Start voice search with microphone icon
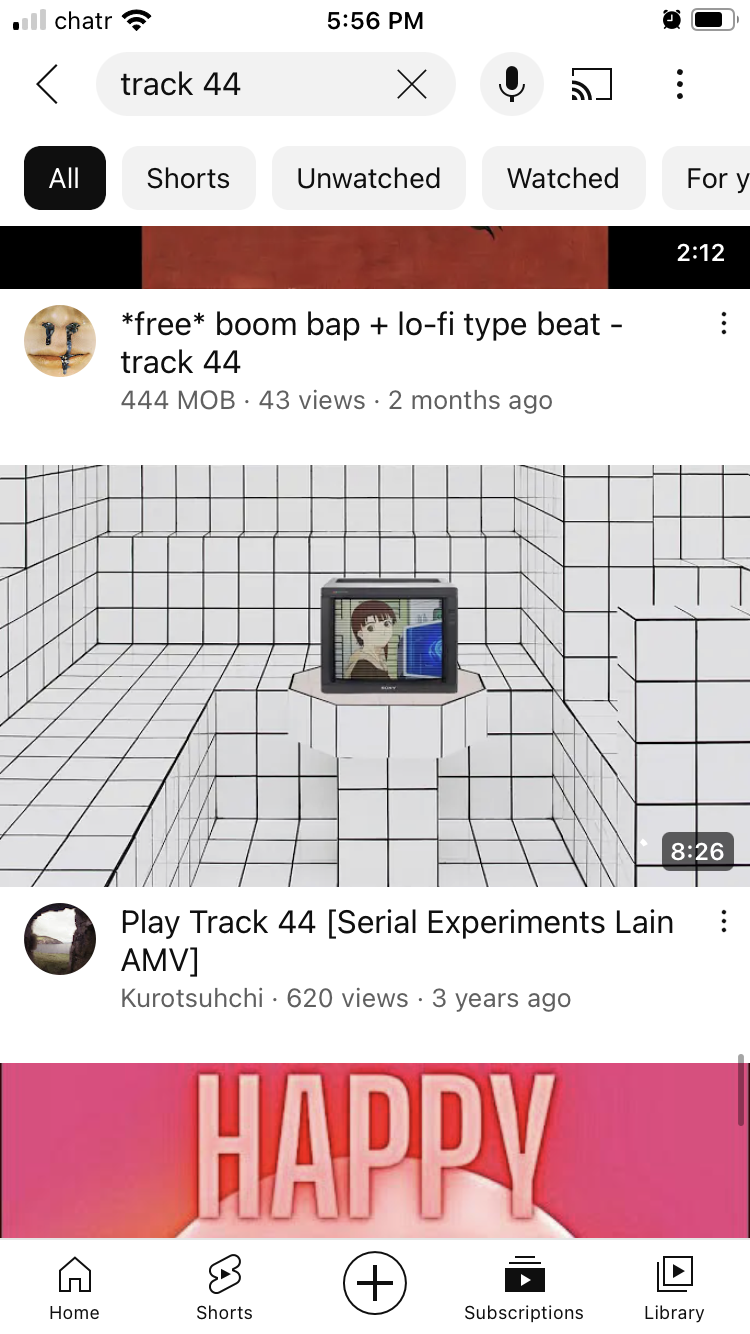 click(x=512, y=85)
